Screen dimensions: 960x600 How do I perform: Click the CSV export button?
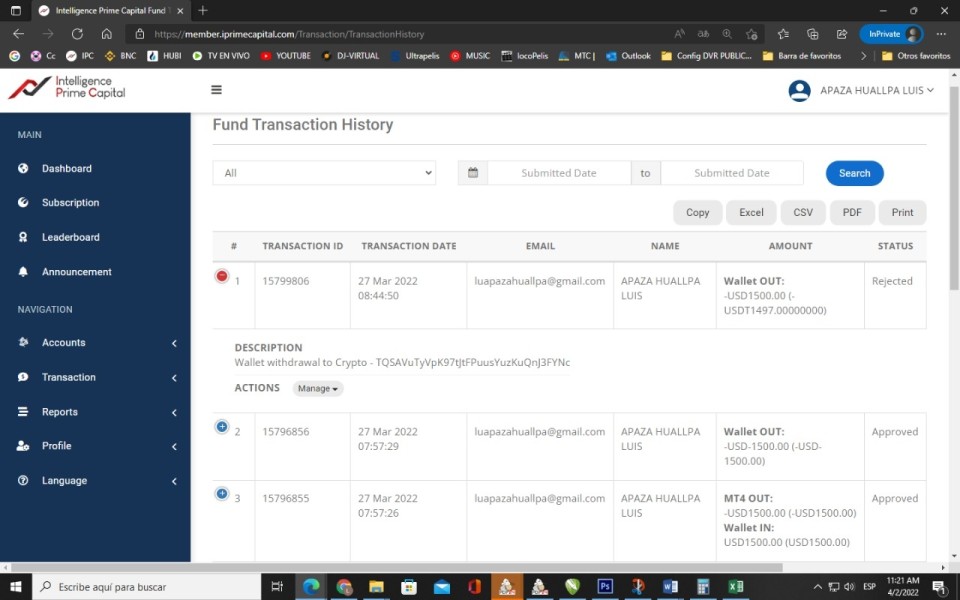pos(803,212)
